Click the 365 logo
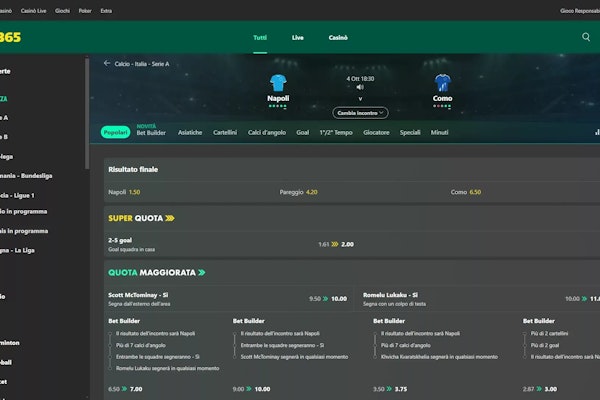The height and width of the screenshot is (400, 600). pos(10,37)
